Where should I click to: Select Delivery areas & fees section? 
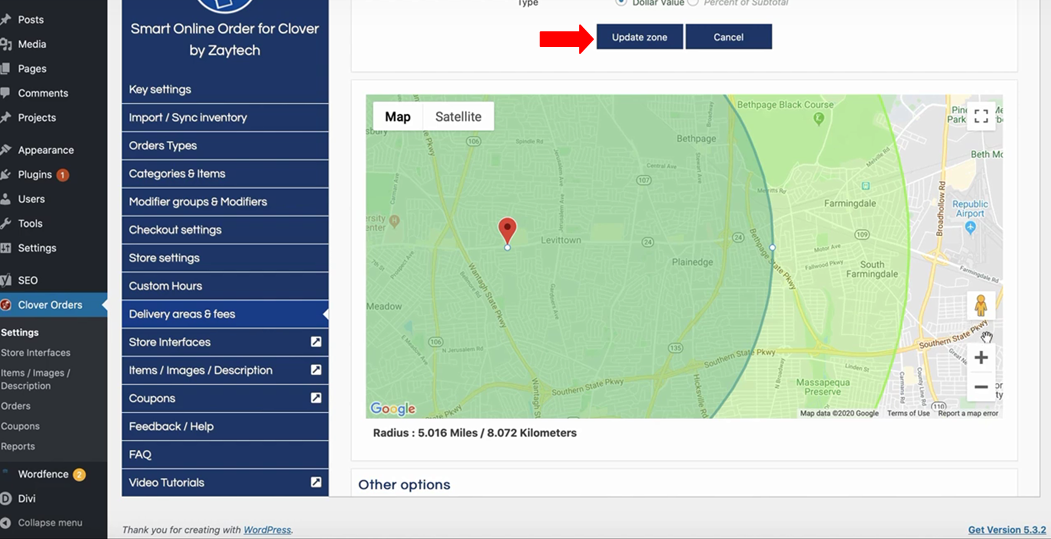225,314
